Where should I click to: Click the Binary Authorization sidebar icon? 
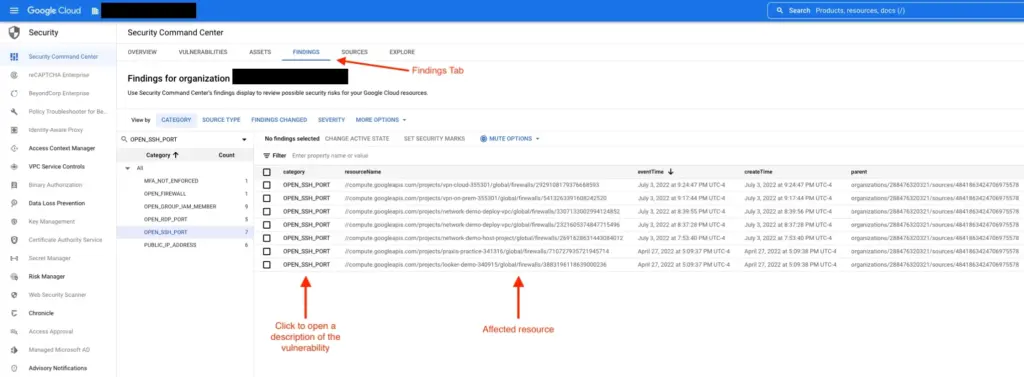[14, 185]
